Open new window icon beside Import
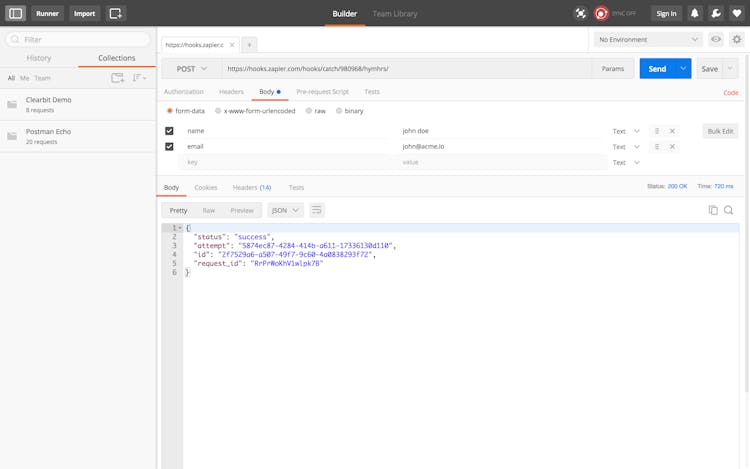 point(116,13)
